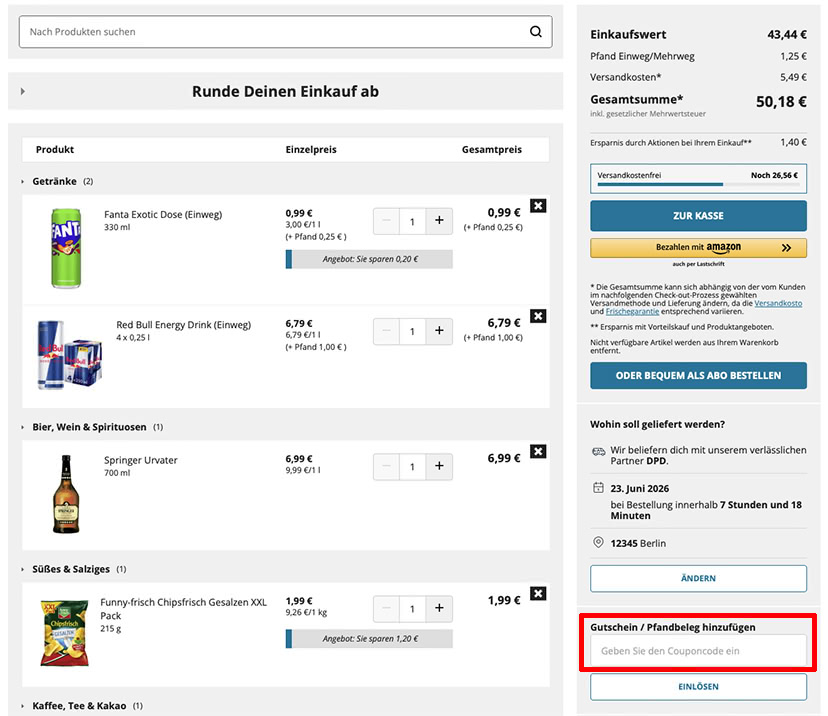The height and width of the screenshot is (716, 828).
Task: Proceed with ZUR KASSE button
Action: [x=698, y=216]
